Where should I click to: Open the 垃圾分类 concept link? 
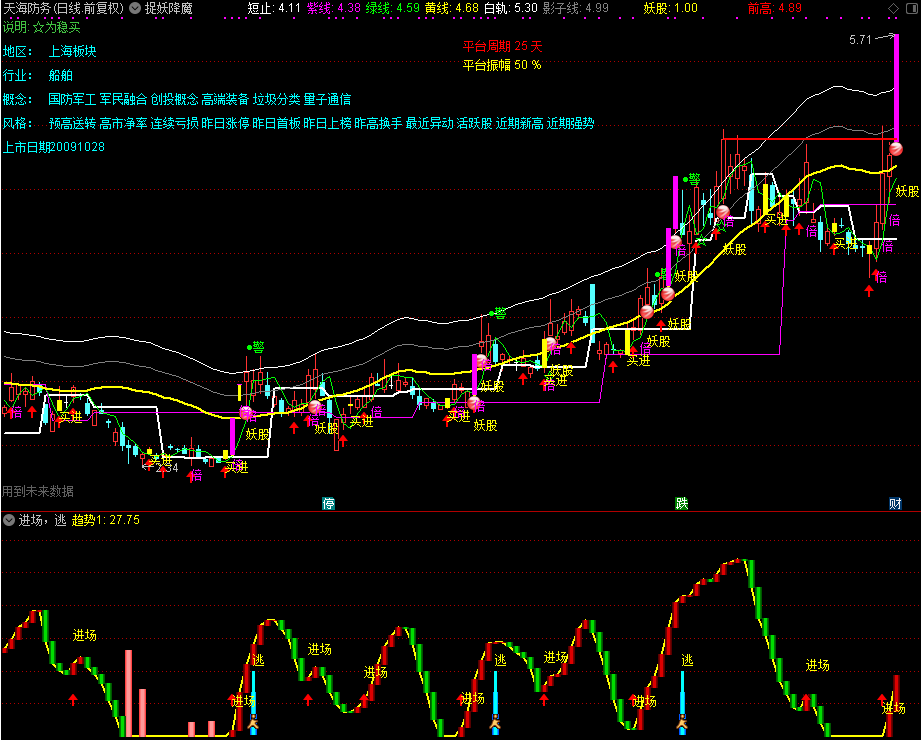(277, 99)
